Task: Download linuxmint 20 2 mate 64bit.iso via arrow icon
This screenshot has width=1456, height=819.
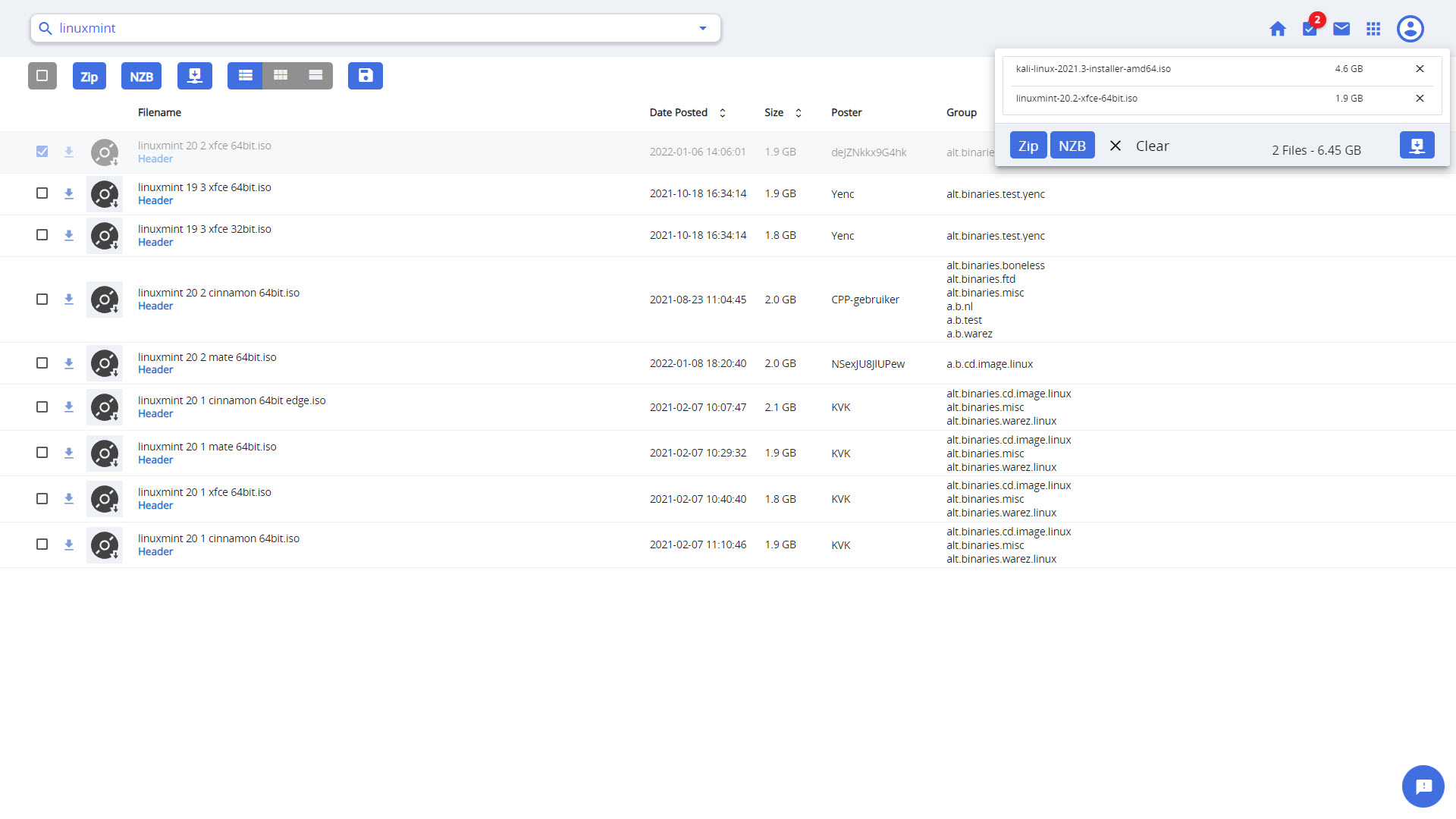Action: (x=69, y=364)
